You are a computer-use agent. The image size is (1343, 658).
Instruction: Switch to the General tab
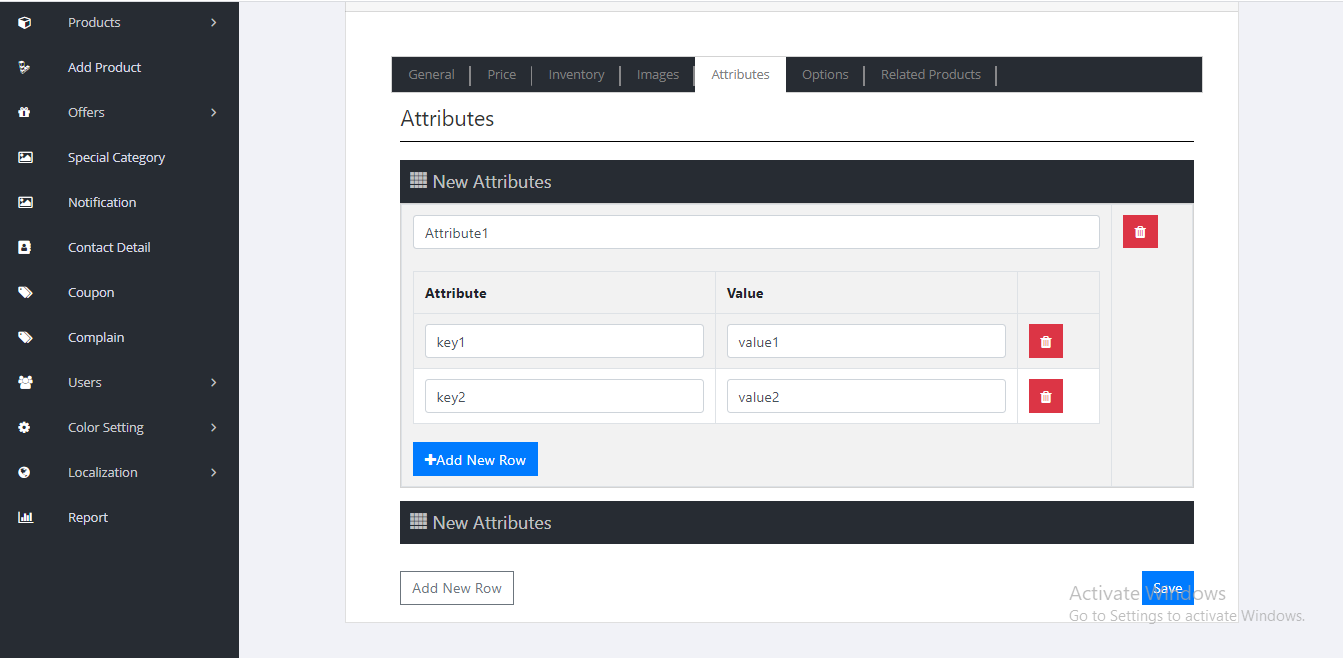[431, 74]
